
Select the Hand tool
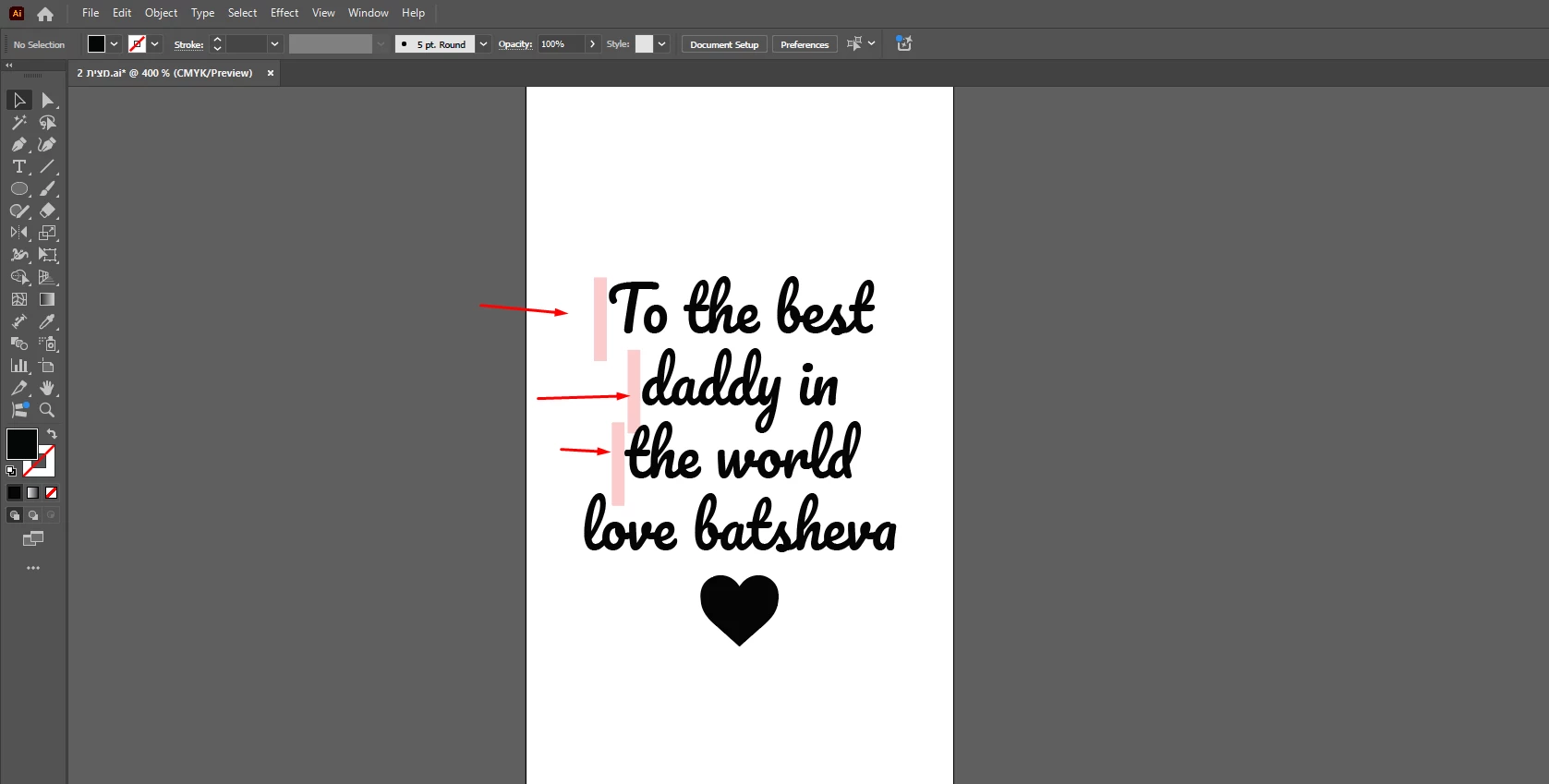(x=47, y=389)
